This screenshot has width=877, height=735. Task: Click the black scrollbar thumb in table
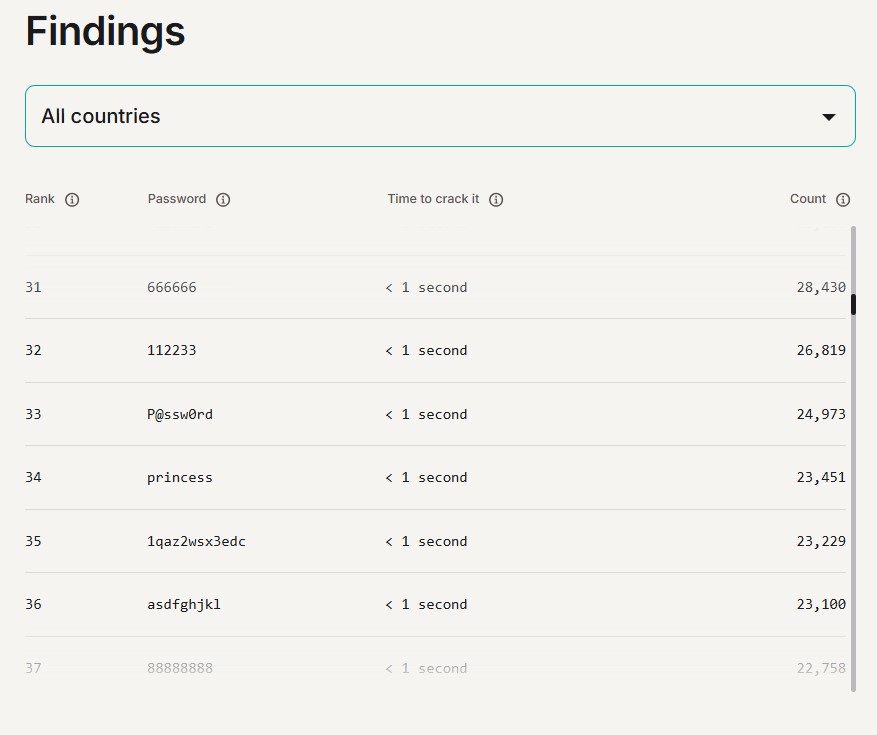(x=853, y=304)
